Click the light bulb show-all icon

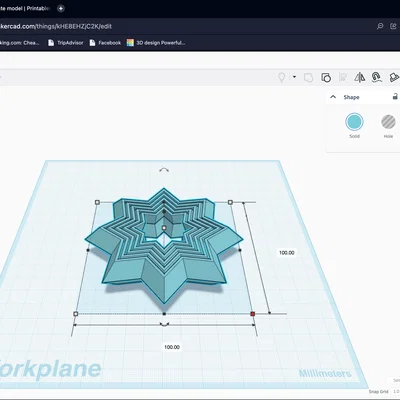(282, 77)
